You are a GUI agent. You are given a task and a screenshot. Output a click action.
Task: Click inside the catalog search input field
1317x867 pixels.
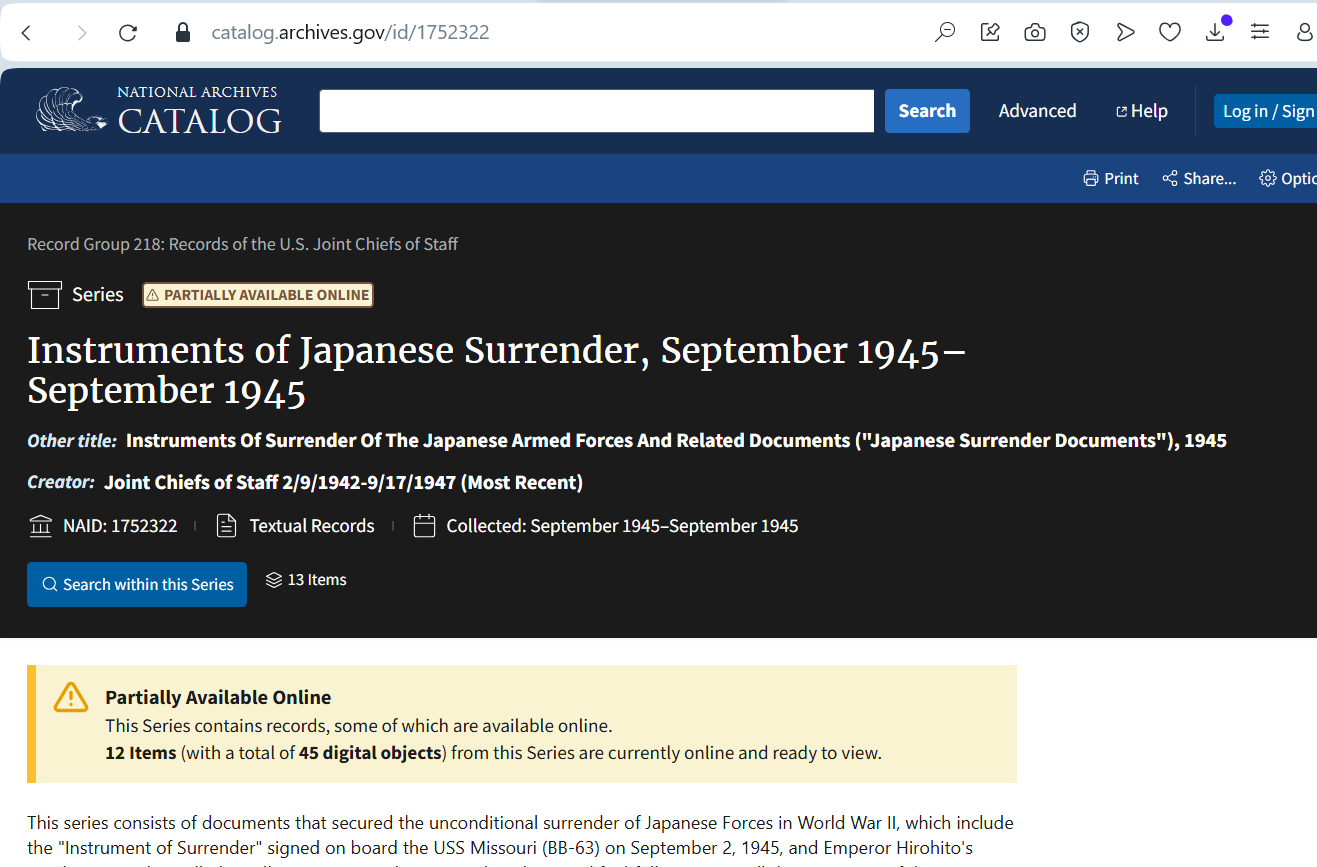(596, 110)
